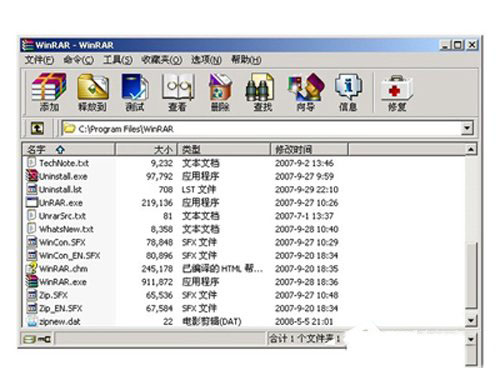Select the WinRAR.exe file icon
The width and height of the screenshot is (500, 375).
pyautogui.click(x=32, y=281)
